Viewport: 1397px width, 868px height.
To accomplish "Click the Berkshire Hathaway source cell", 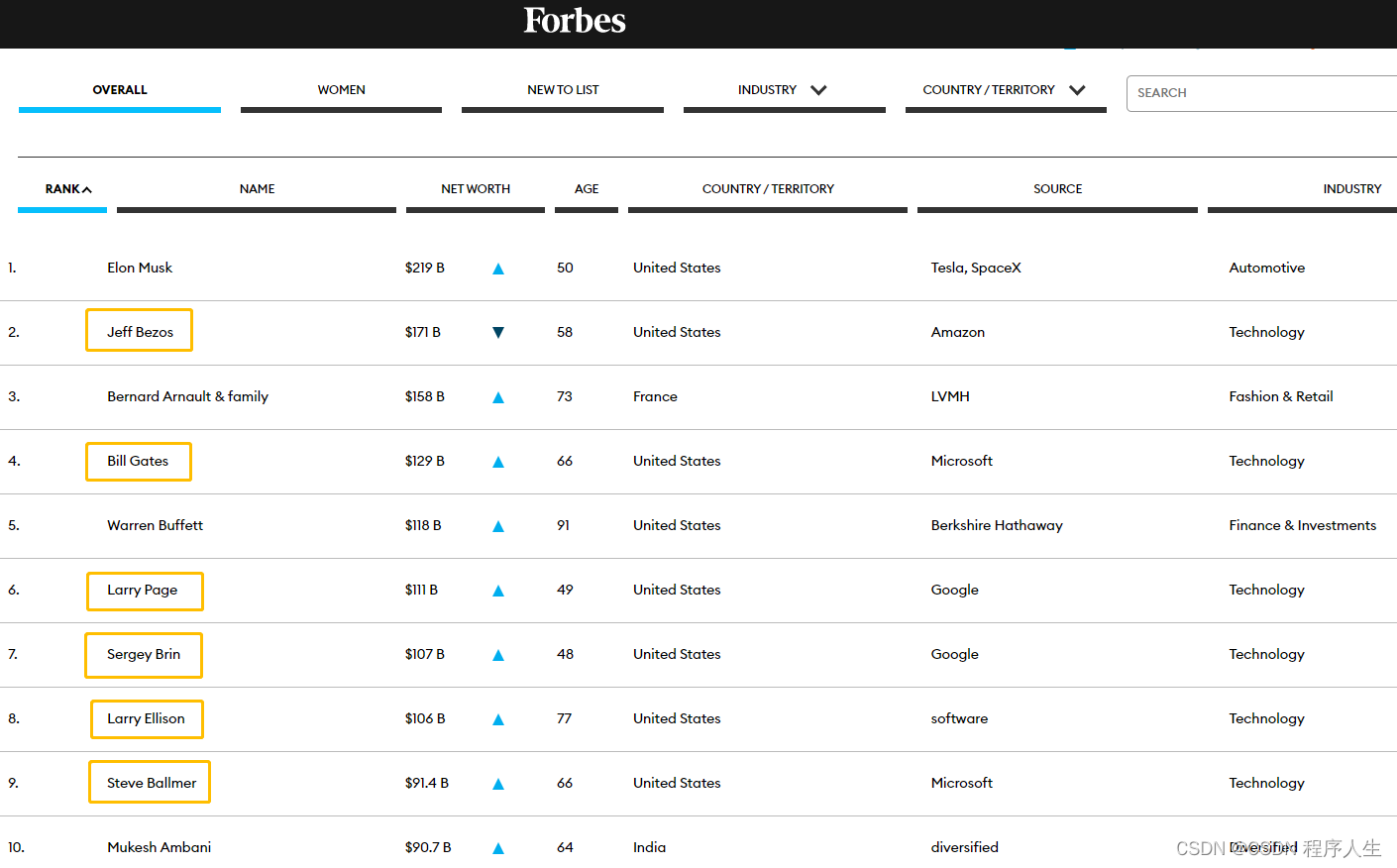I will pyautogui.click(x=997, y=525).
